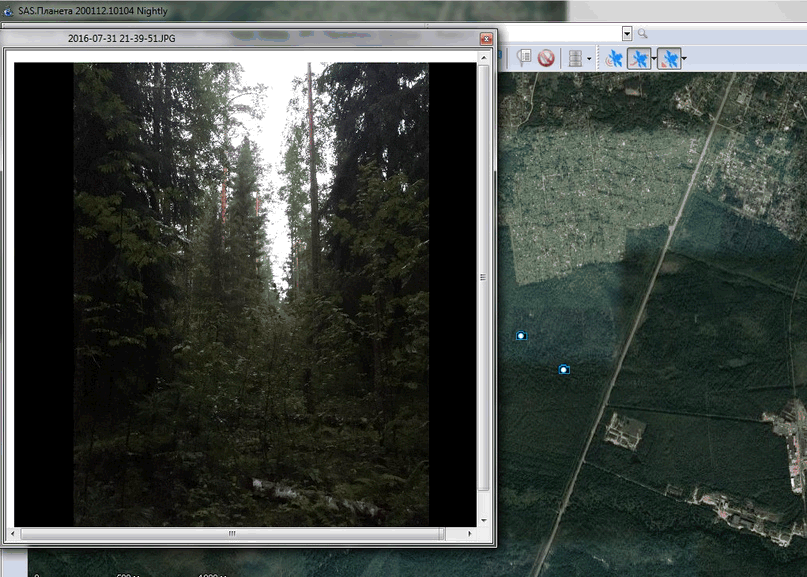Click the stacked database cache source icon
The image size is (807, 577).
575,58
